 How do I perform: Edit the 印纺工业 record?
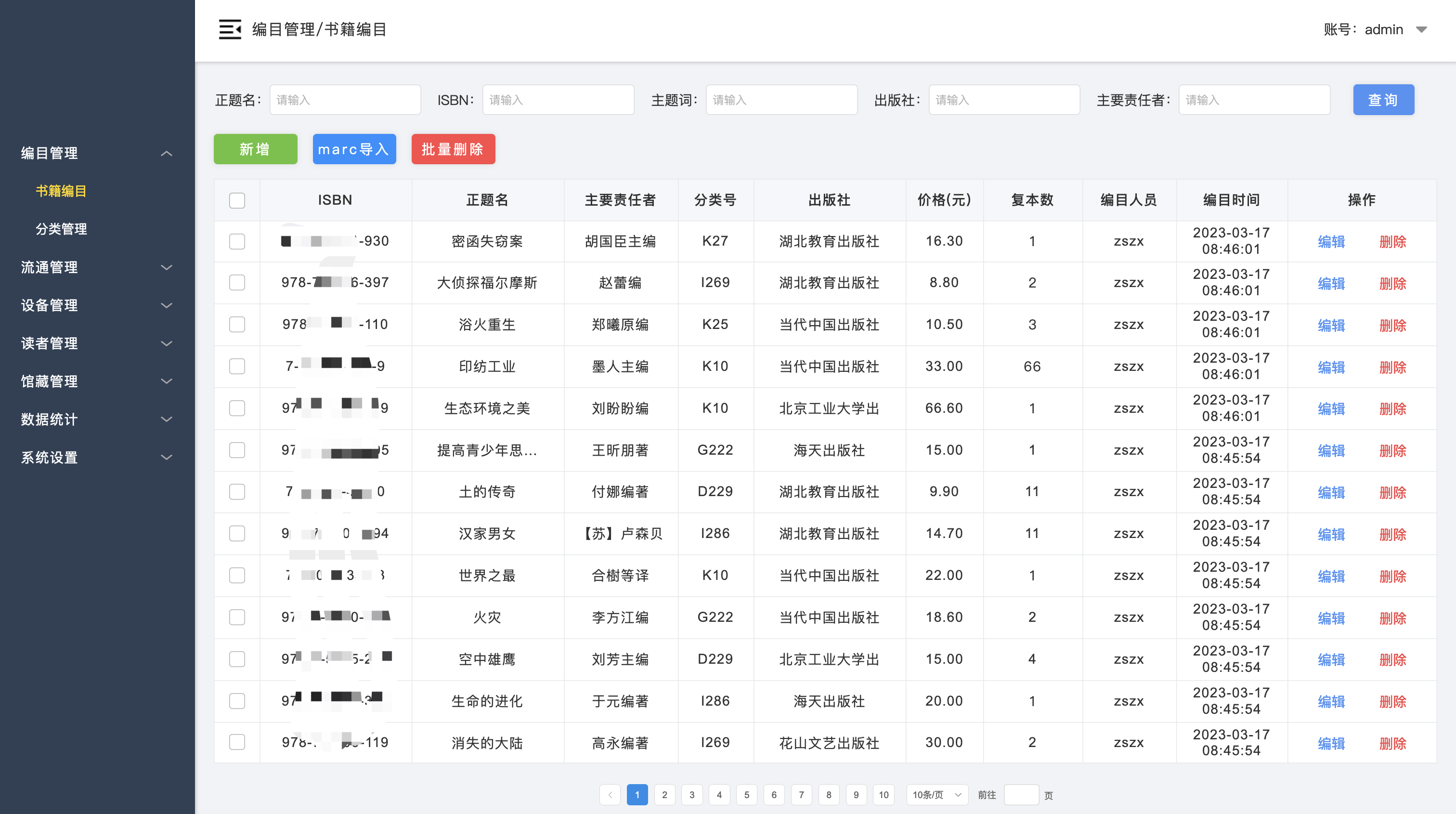(1331, 367)
